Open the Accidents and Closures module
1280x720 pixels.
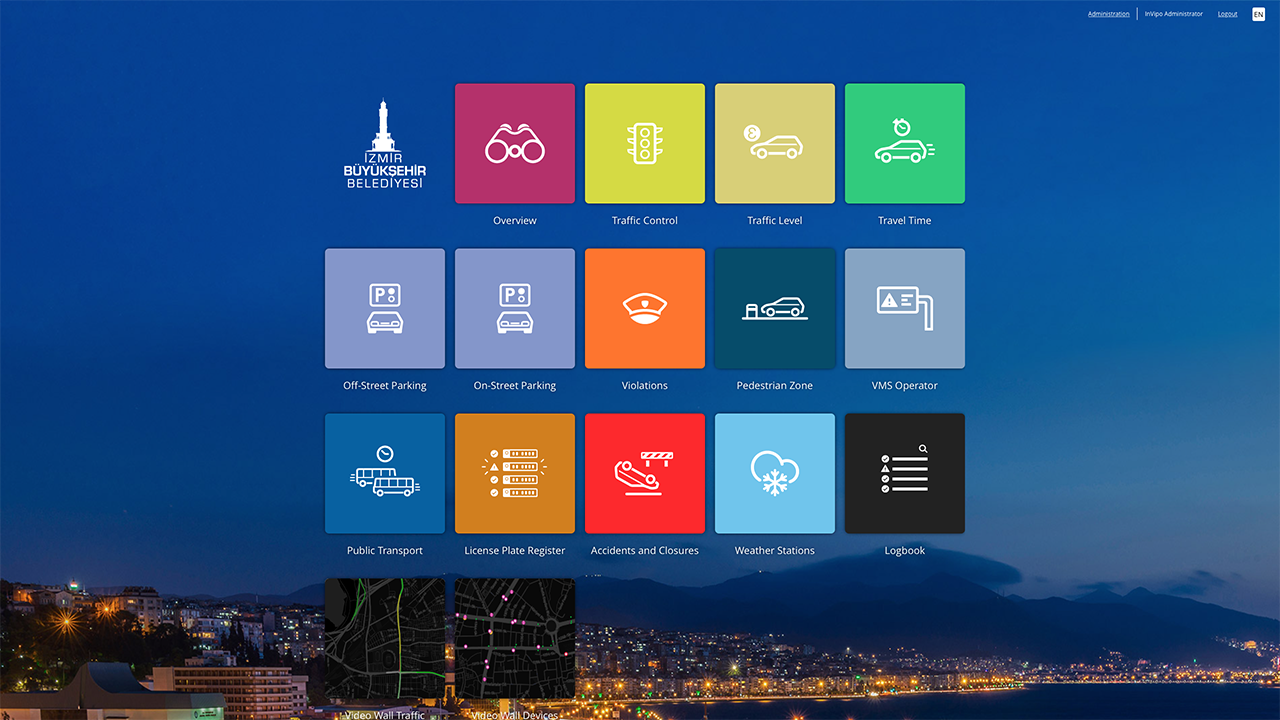tap(644, 473)
